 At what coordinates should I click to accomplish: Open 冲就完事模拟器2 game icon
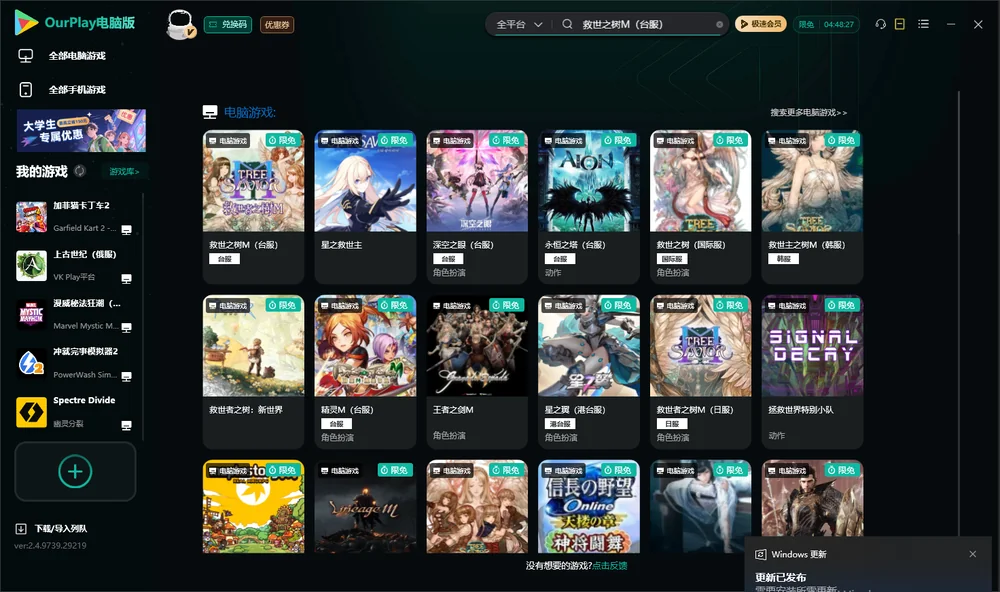(x=31, y=363)
